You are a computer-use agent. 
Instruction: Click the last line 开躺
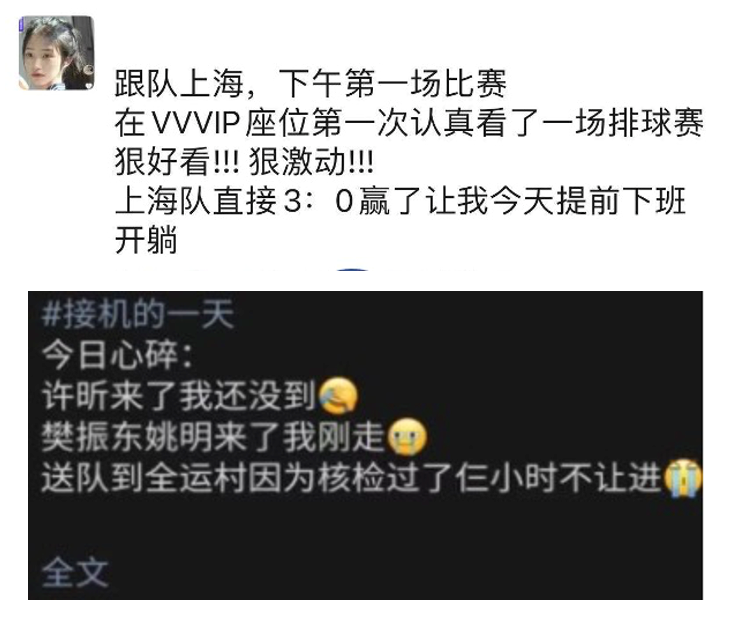click(x=146, y=240)
